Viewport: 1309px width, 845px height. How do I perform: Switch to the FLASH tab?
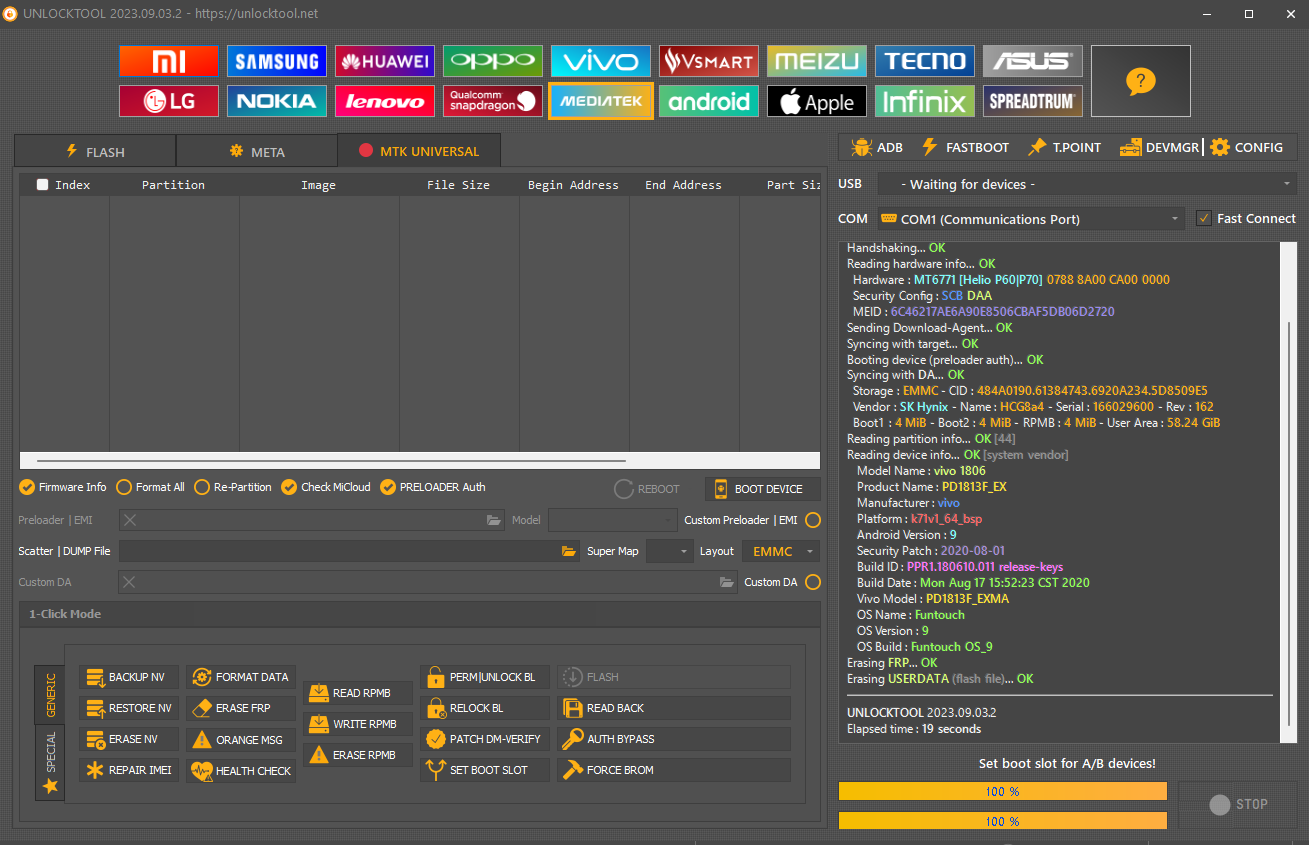95,151
